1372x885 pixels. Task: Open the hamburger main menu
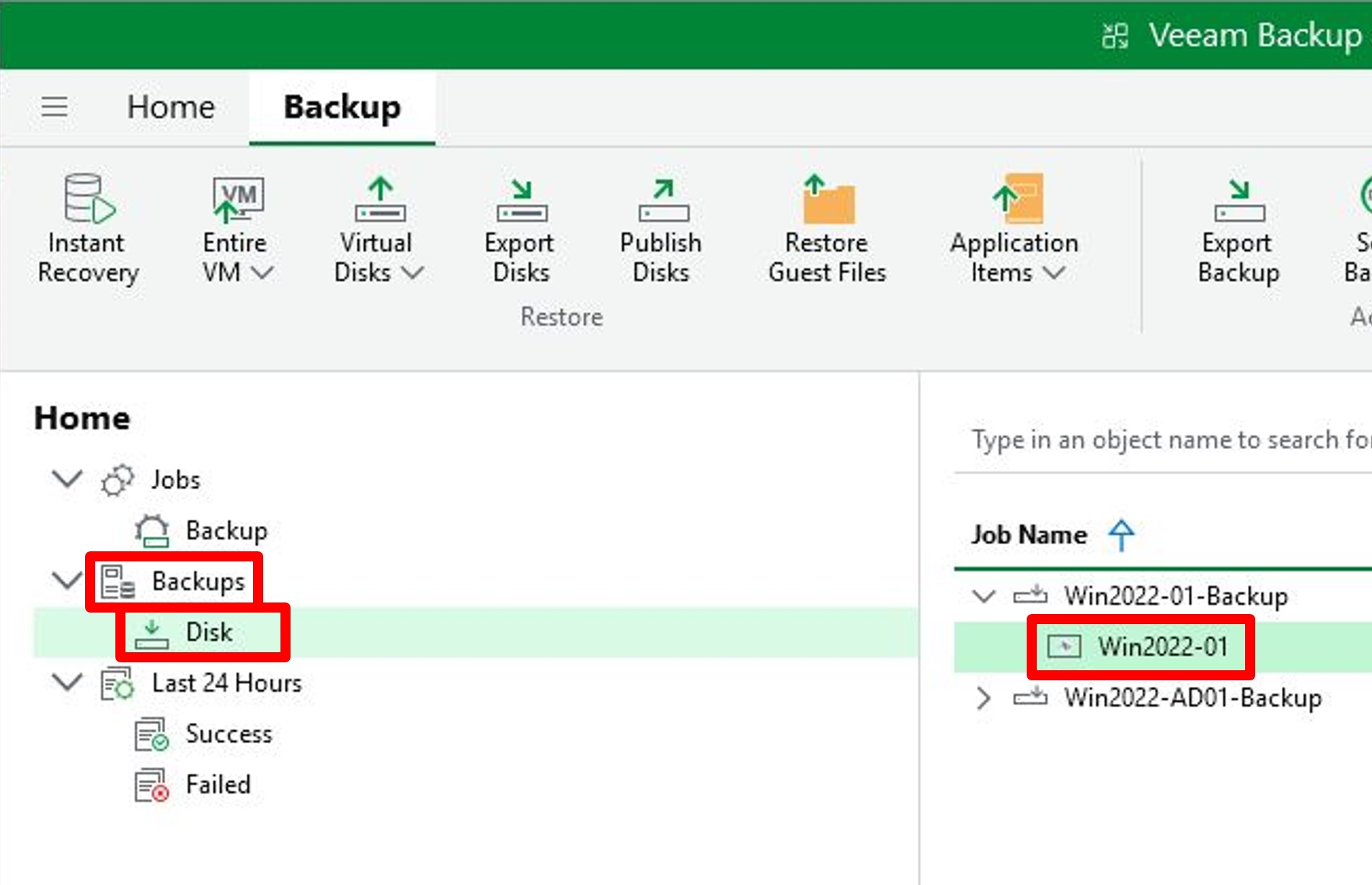pos(54,107)
